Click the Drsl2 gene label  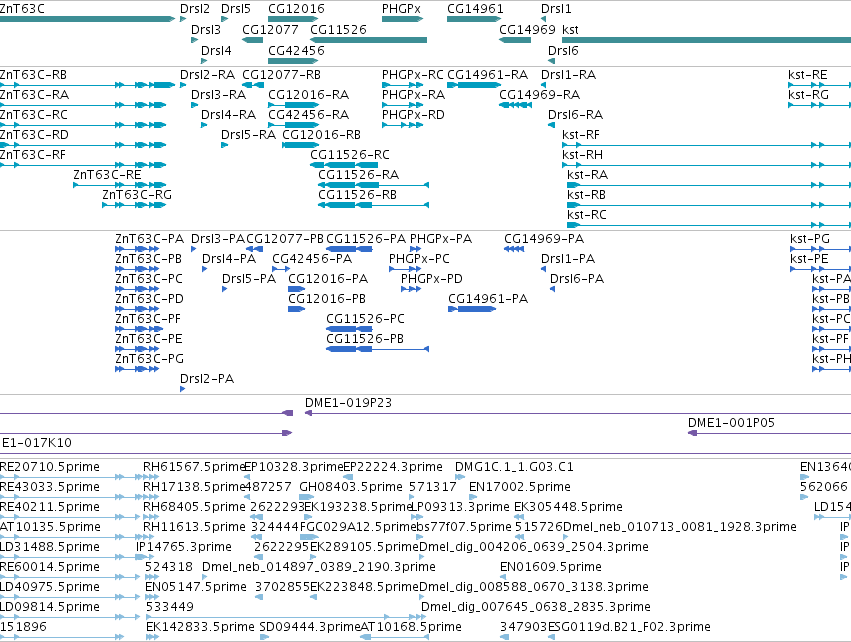tap(195, 9)
